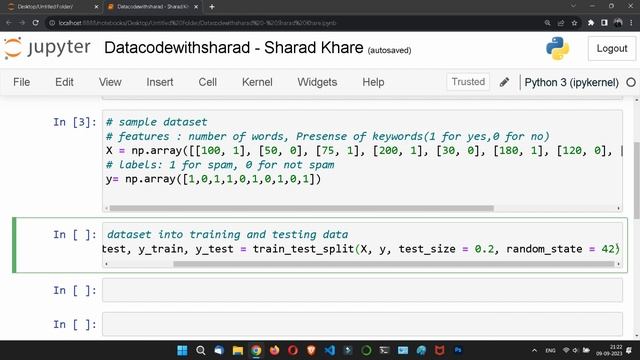Click into the last empty code cell
This screenshot has height=360, width=640.
point(362,324)
